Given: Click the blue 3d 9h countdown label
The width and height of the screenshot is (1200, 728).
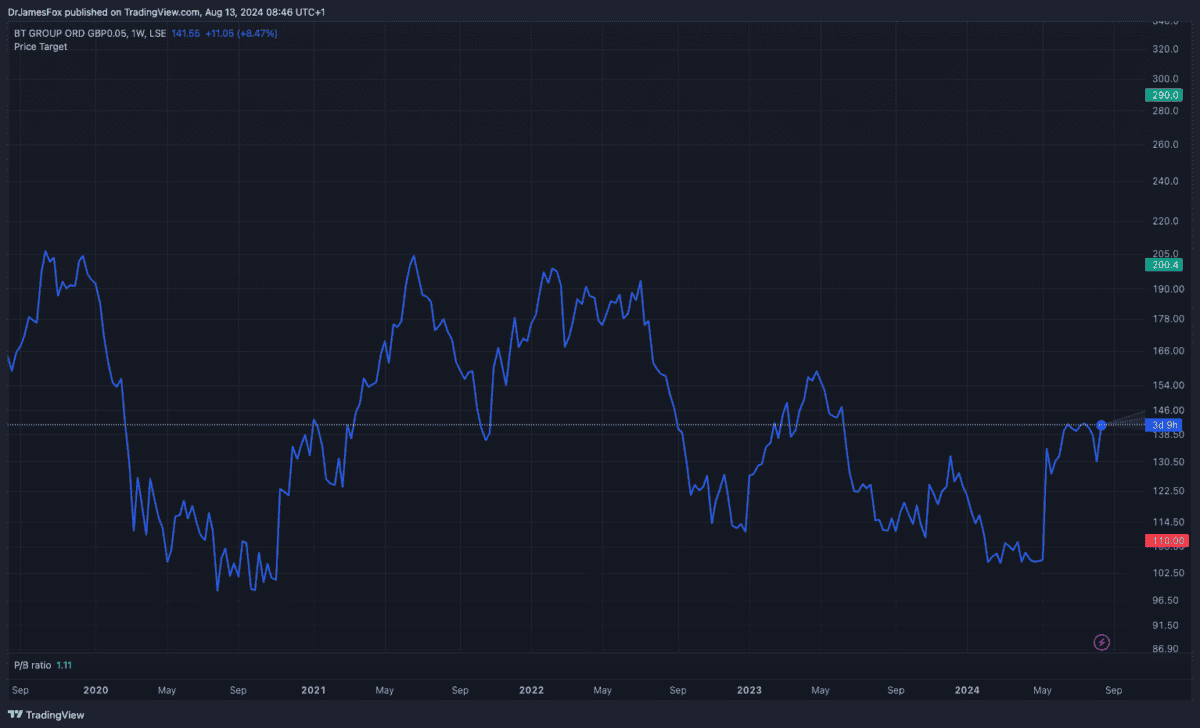Looking at the screenshot, I should (1164, 425).
